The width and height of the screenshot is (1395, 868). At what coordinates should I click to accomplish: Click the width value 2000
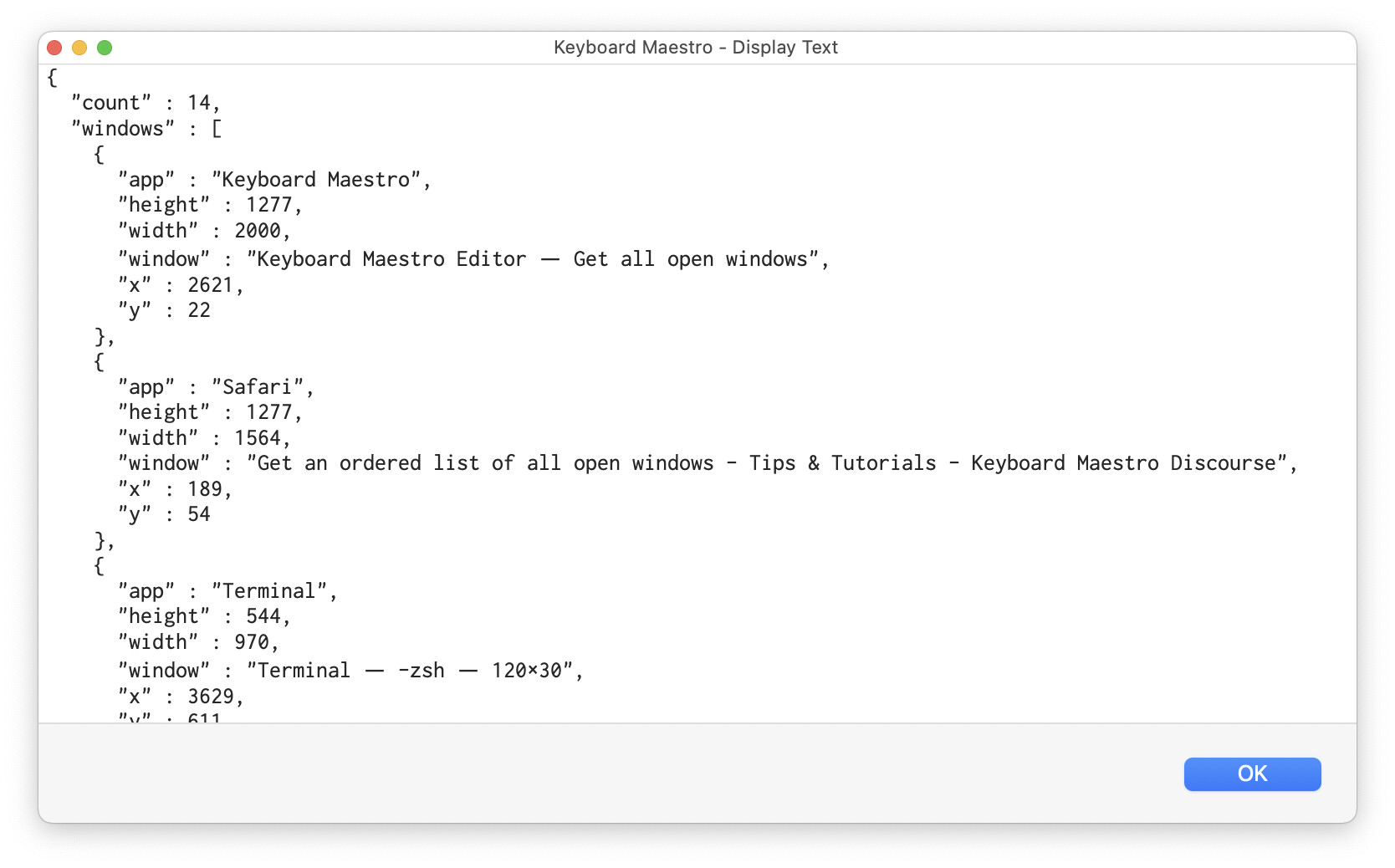pyautogui.click(x=258, y=231)
